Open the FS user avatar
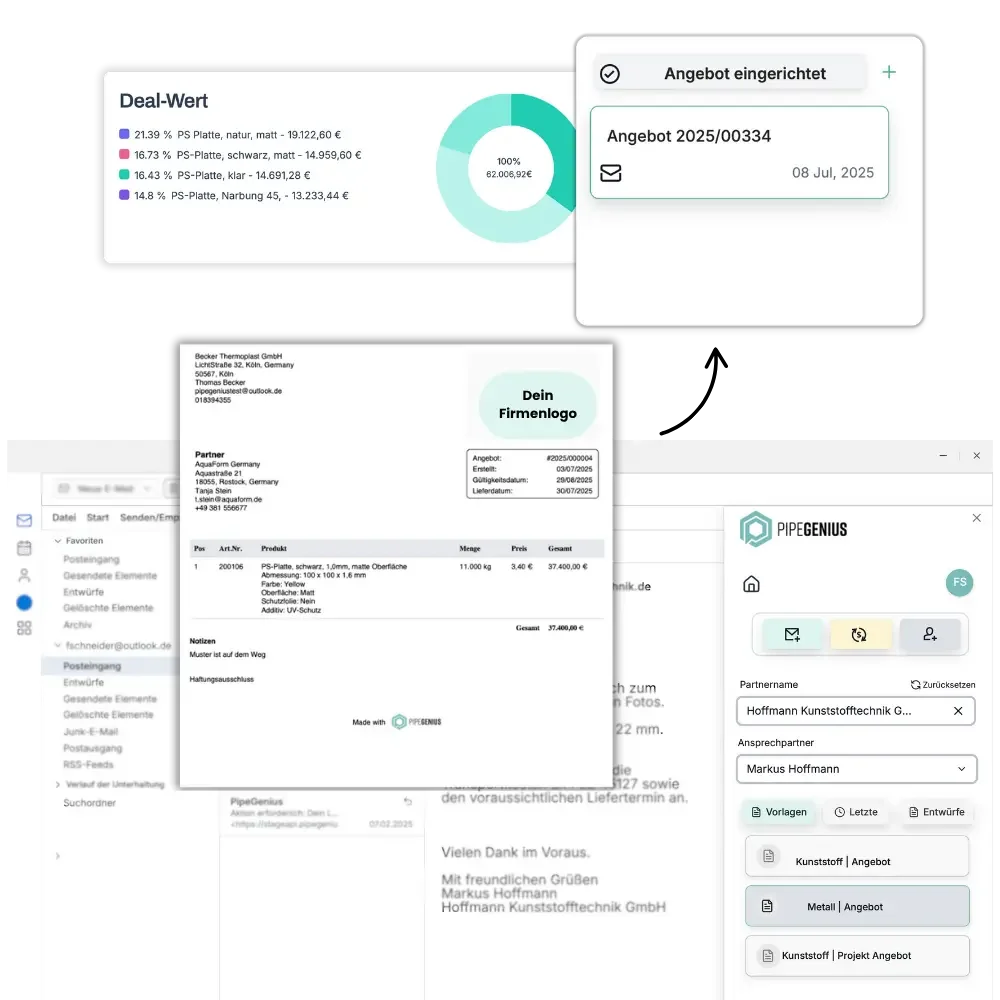This screenshot has height=1000, width=1000. (959, 582)
